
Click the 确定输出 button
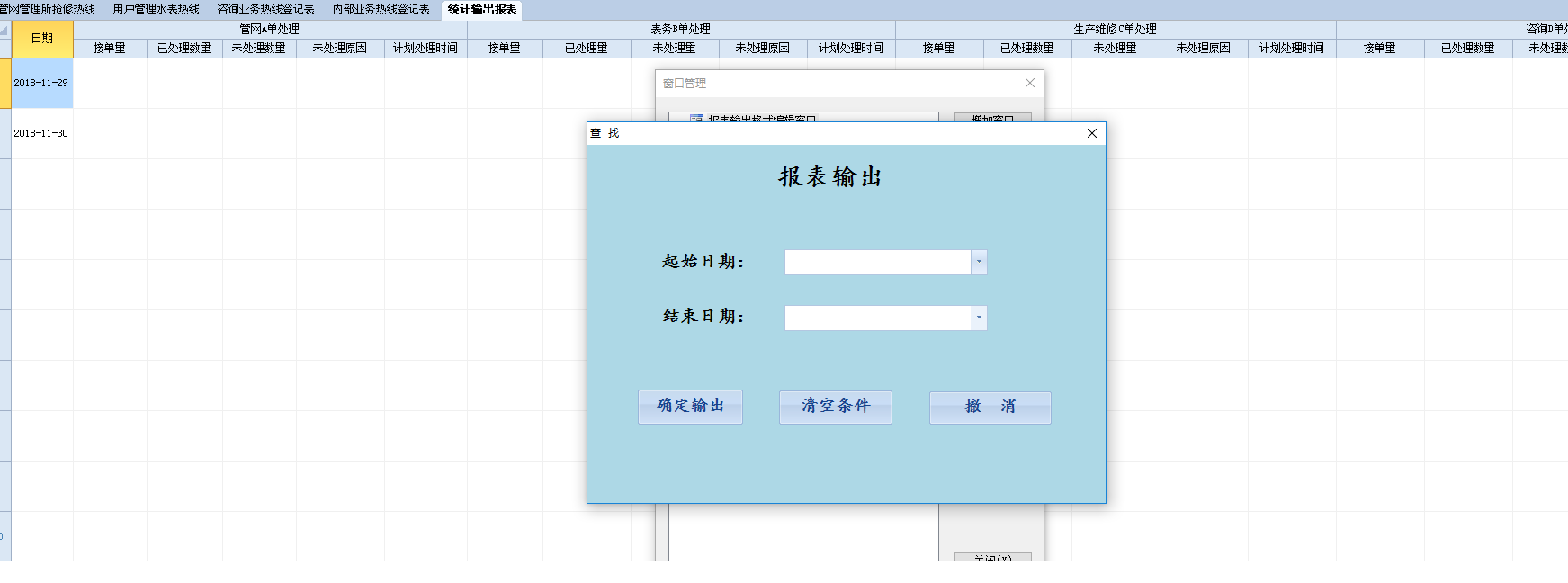click(690, 407)
